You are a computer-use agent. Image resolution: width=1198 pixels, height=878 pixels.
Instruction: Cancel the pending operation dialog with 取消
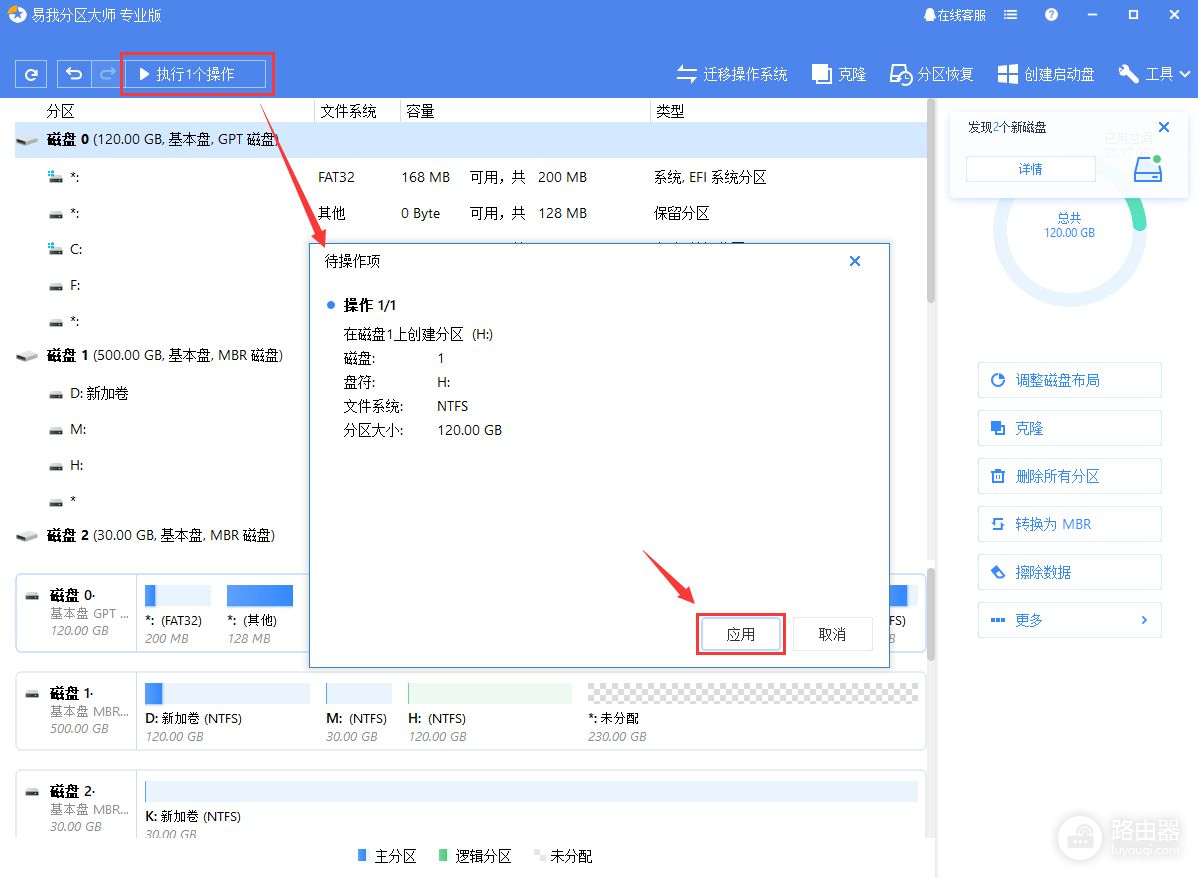click(832, 634)
